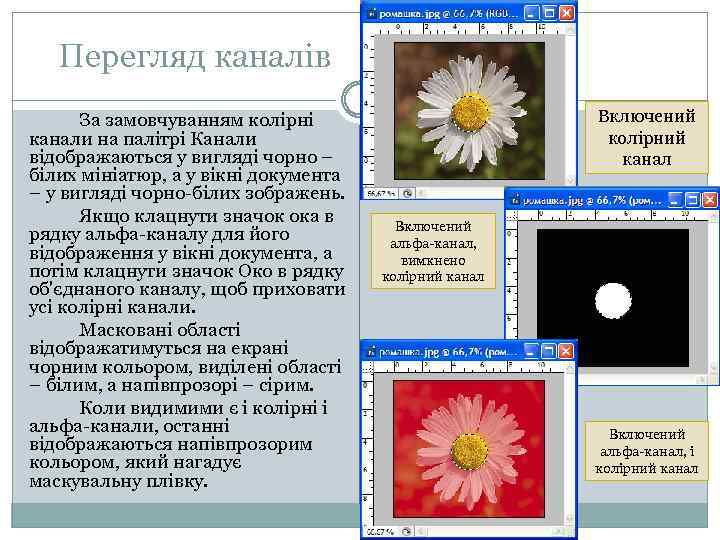
Task: Click the scroll-up arrow in the top daisy window
Action: [x=570, y=29]
